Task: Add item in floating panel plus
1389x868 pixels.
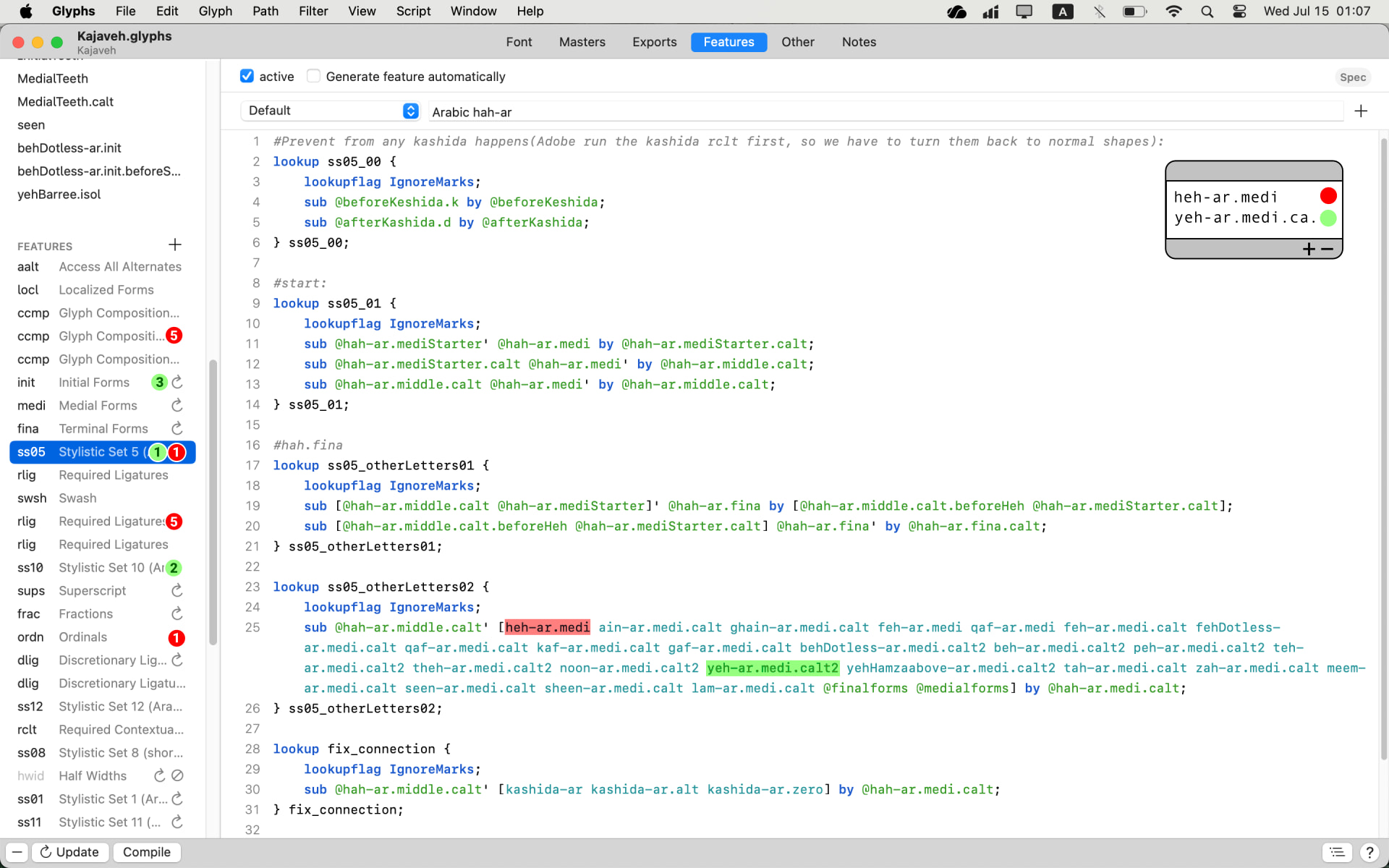Action: pos(1309,249)
